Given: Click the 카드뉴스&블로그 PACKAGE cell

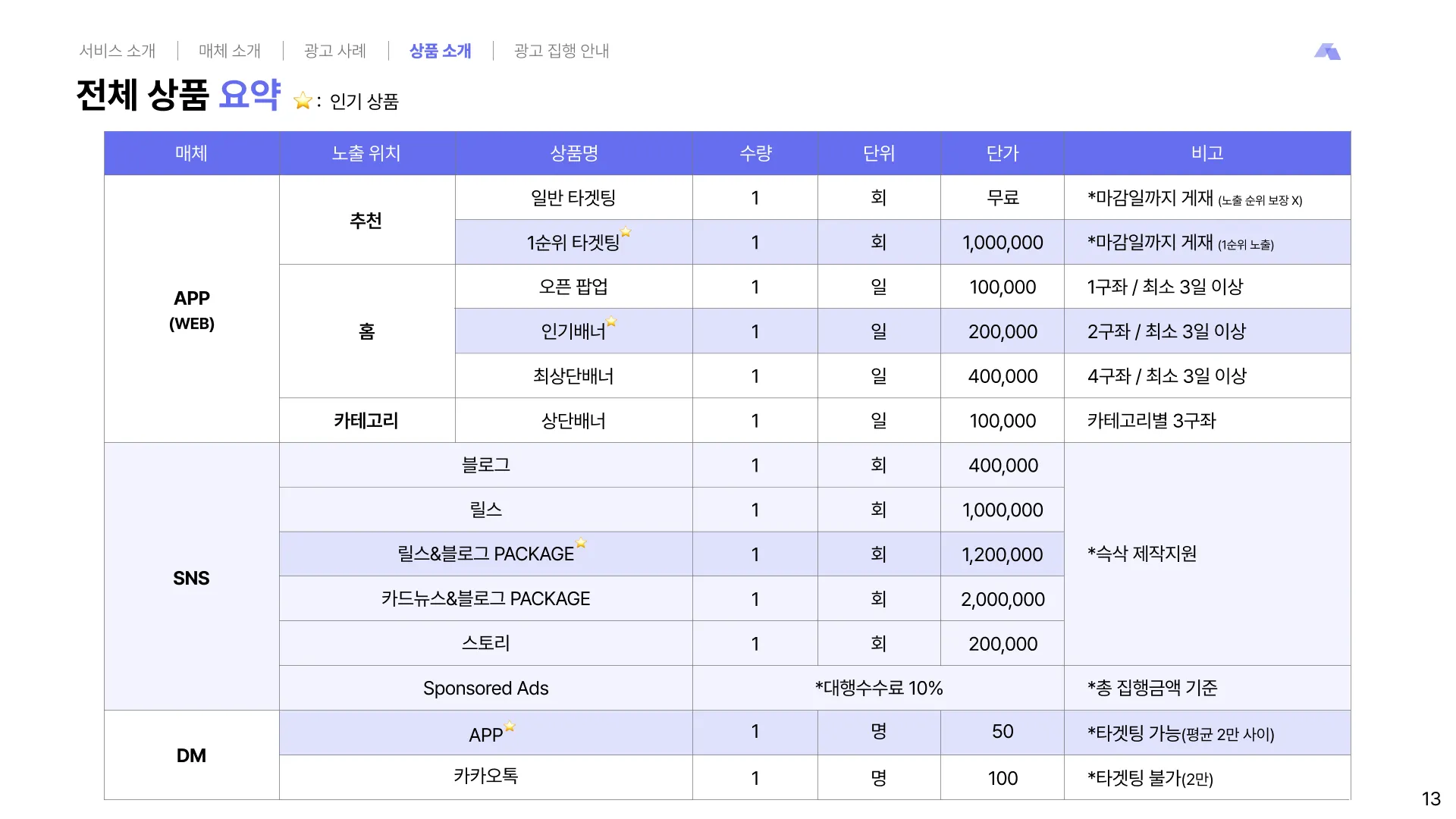Looking at the screenshot, I should 485,599.
